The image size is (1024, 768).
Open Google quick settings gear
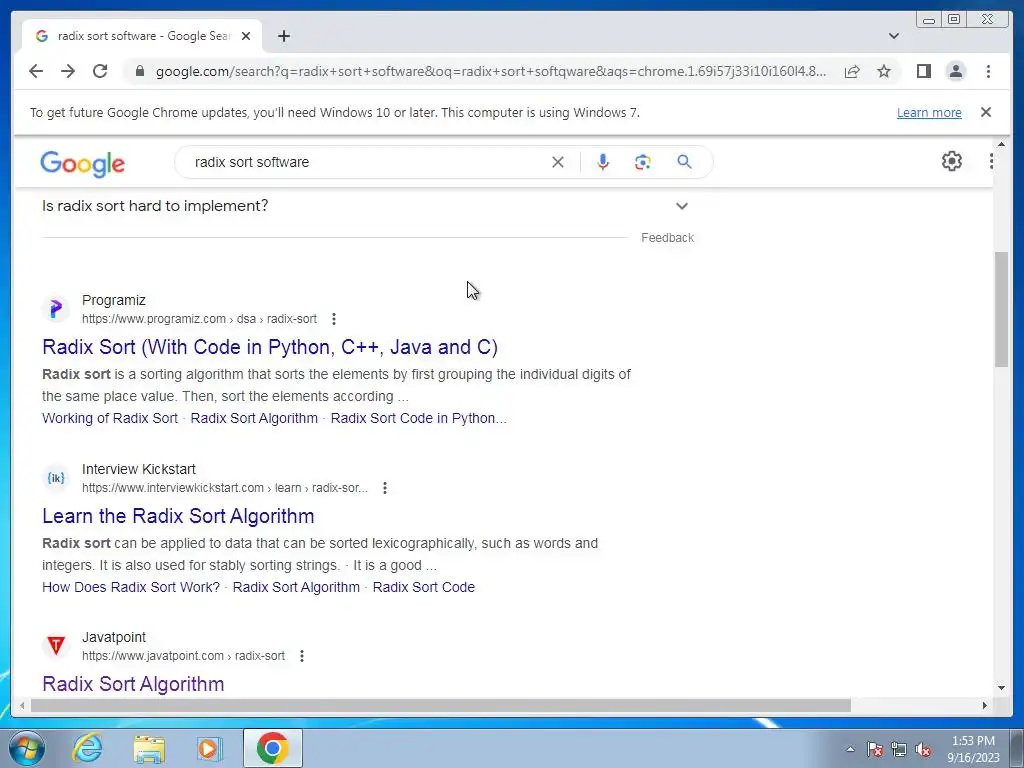click(x=952, y=161)
